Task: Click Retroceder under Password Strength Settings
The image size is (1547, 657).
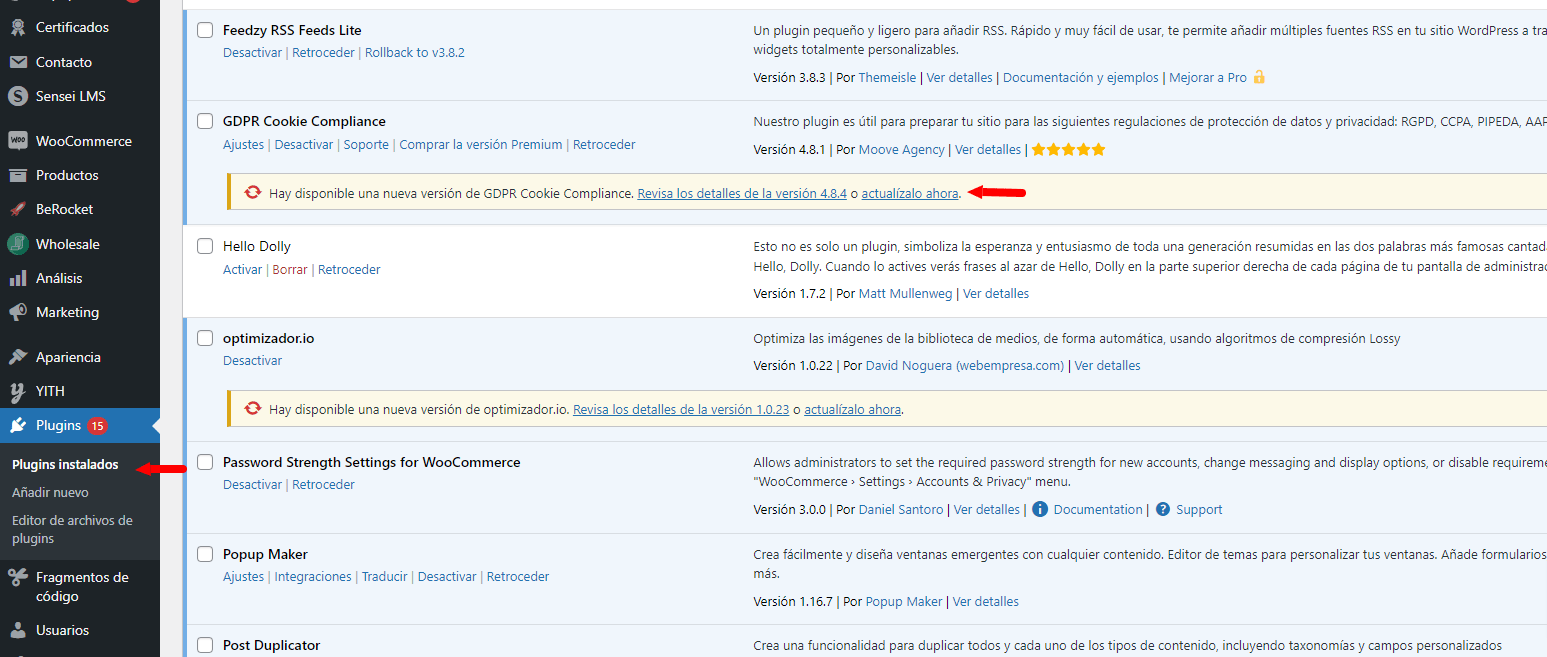Action: click(323, 484)
